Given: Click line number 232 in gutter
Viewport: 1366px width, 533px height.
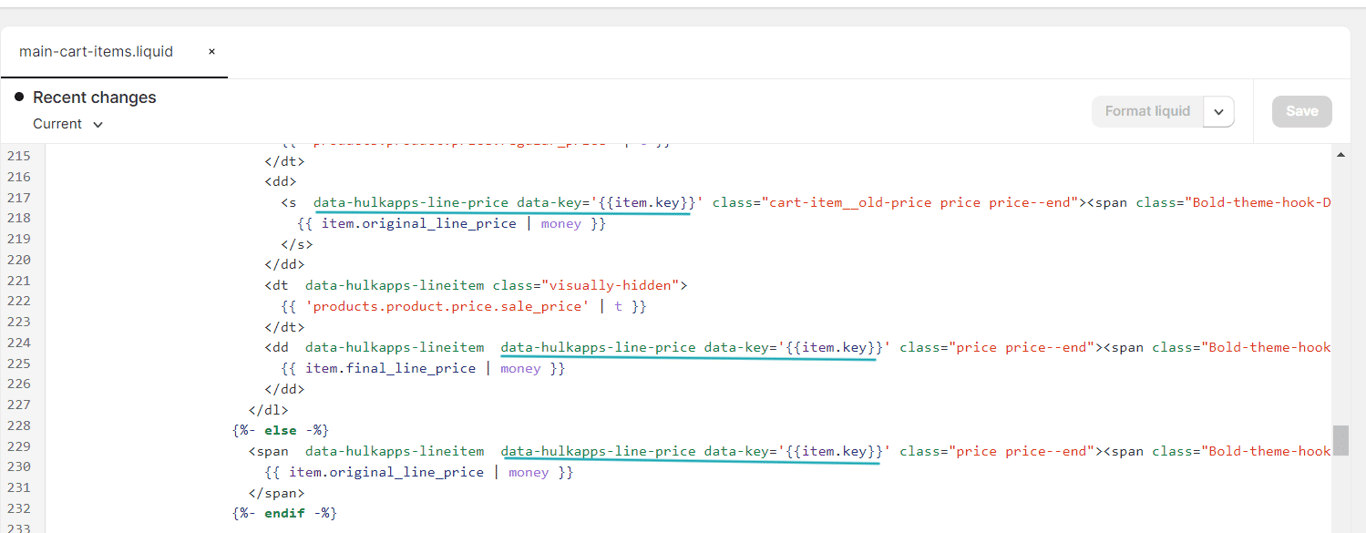Looking at the screenshot, I should pos(19,508).
